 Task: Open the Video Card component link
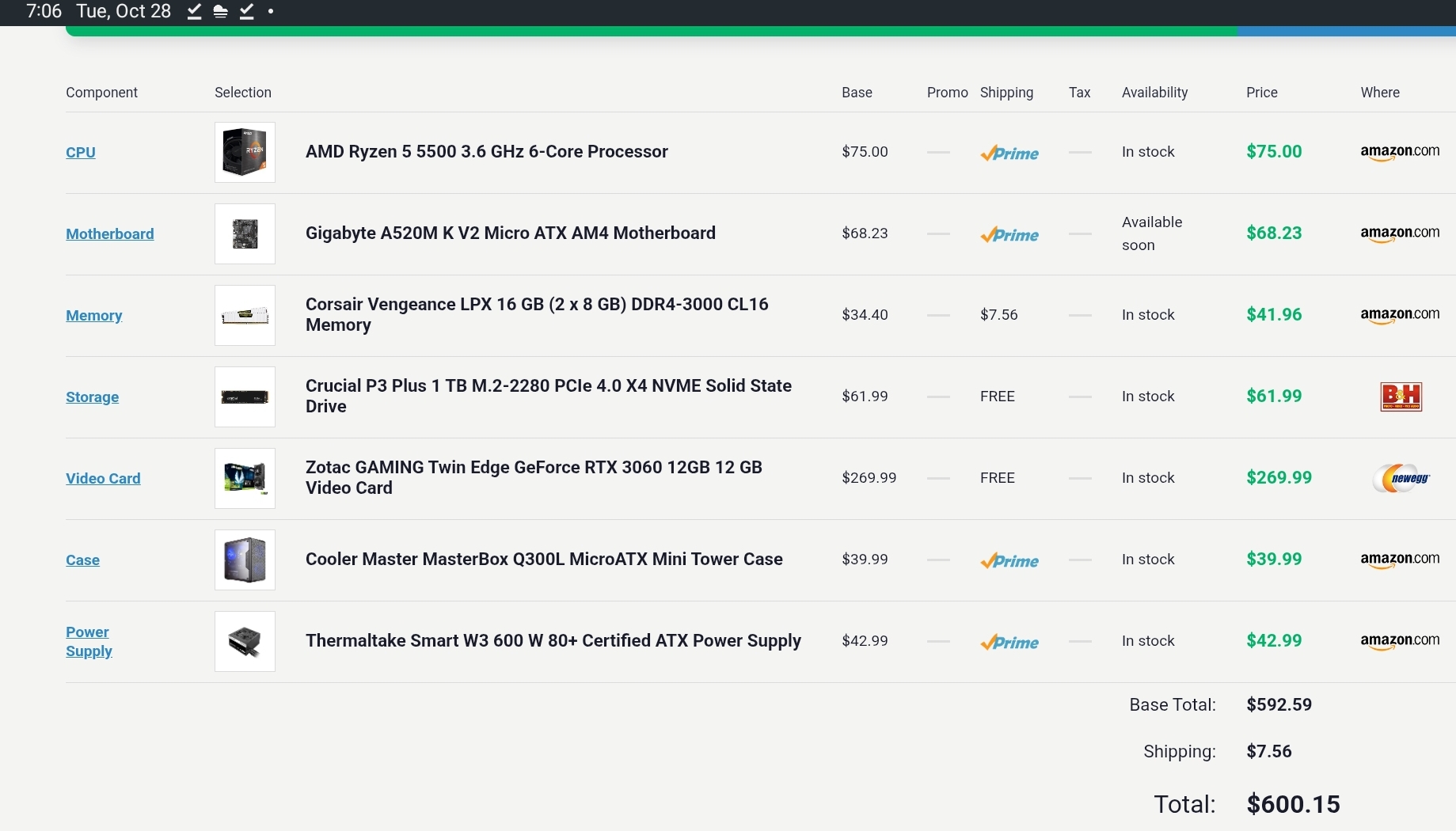(x=103, y=478)
